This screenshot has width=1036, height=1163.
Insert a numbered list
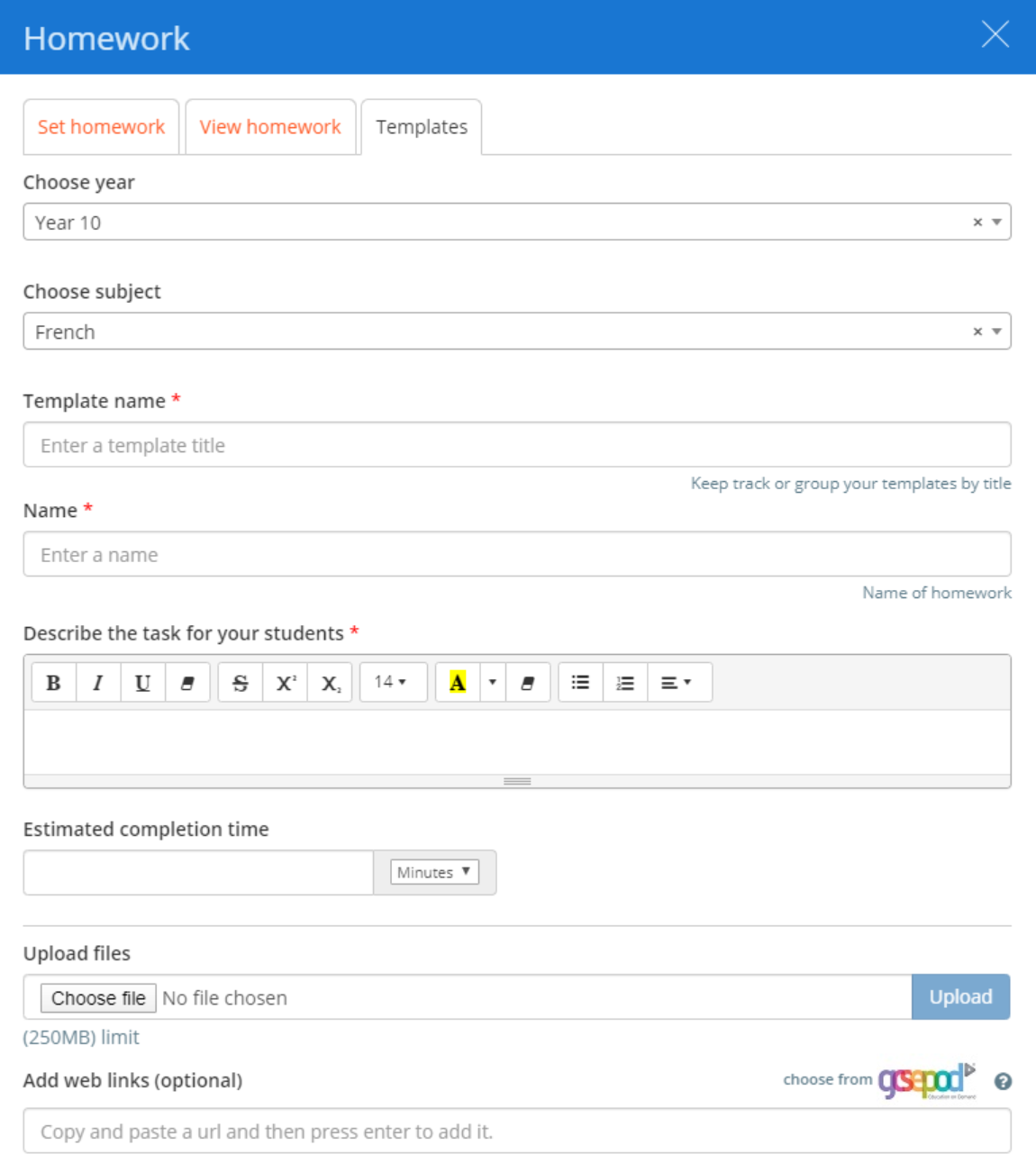(624, 682)
